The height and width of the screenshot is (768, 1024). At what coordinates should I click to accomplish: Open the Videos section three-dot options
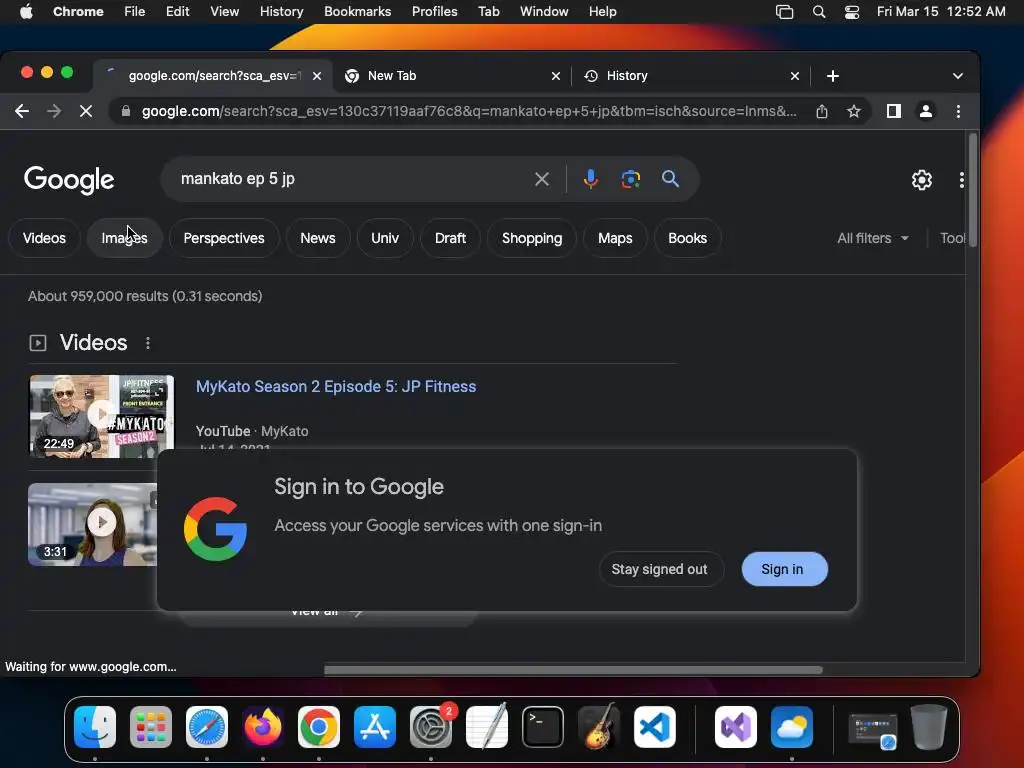coord(148,343)
